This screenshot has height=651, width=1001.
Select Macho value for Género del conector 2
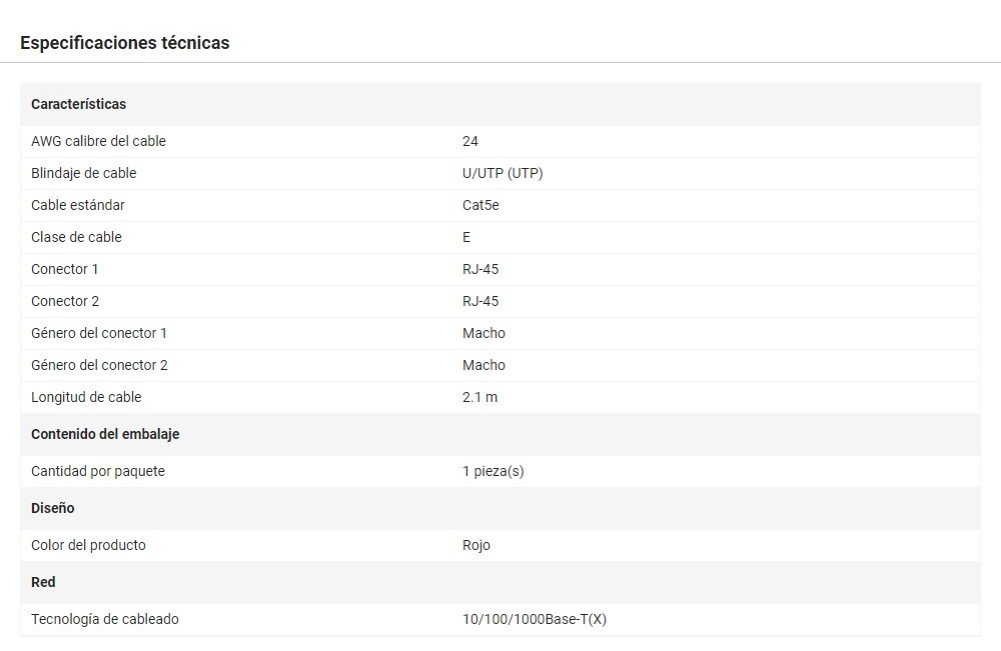coord(484,365)
